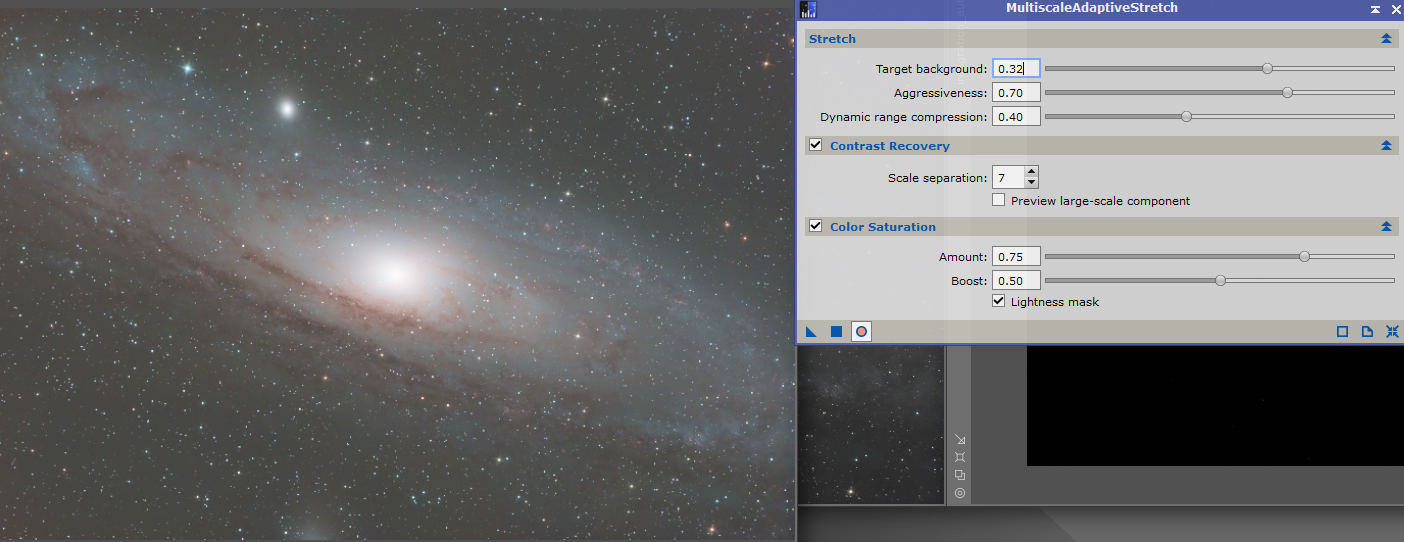The height and width of the screenshot is (542, 1404).
Task: Decrease Scale separation with down arrow
Action: [x=1032, y=183]
